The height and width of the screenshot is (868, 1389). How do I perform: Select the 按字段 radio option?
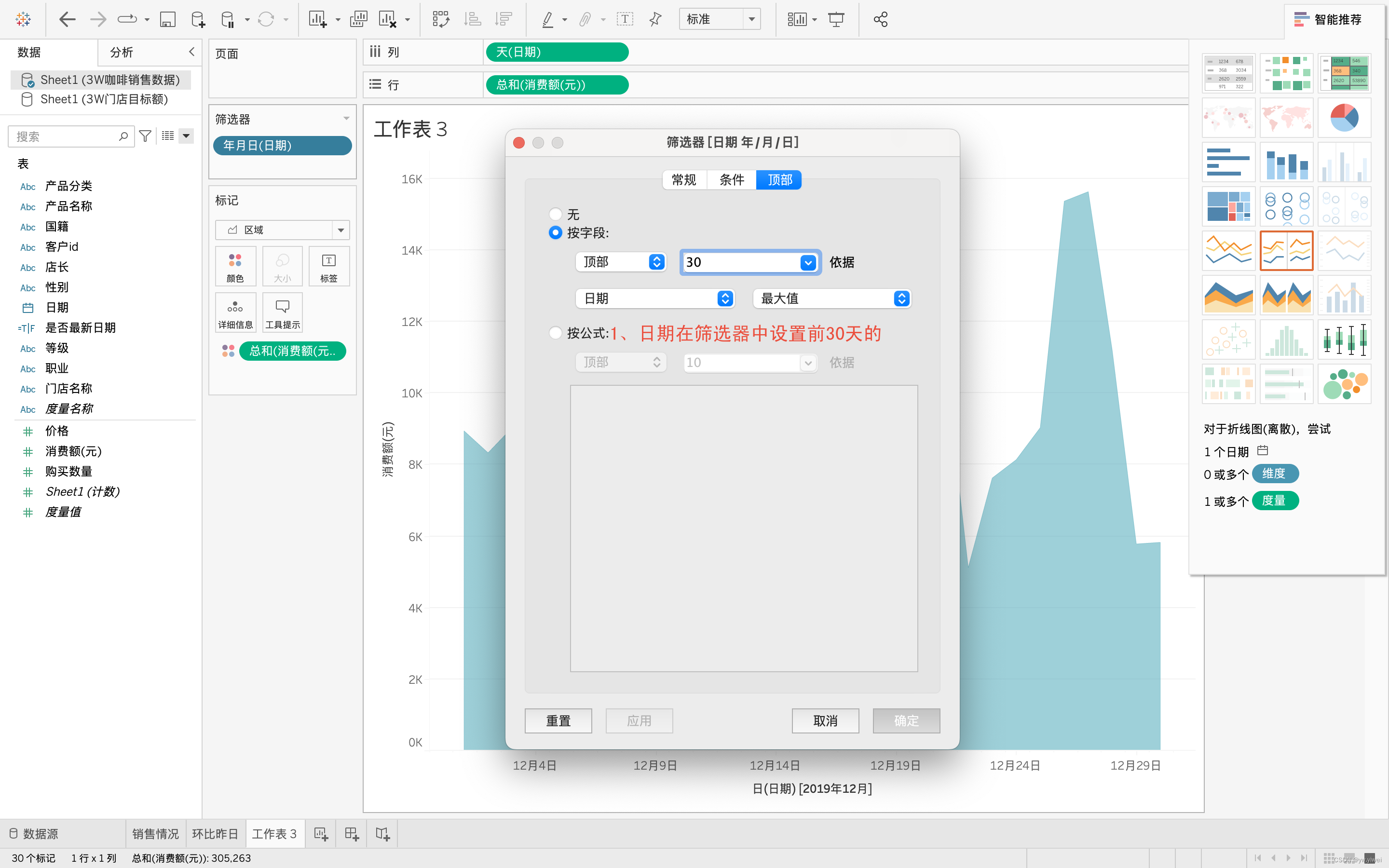click(555, 232)
